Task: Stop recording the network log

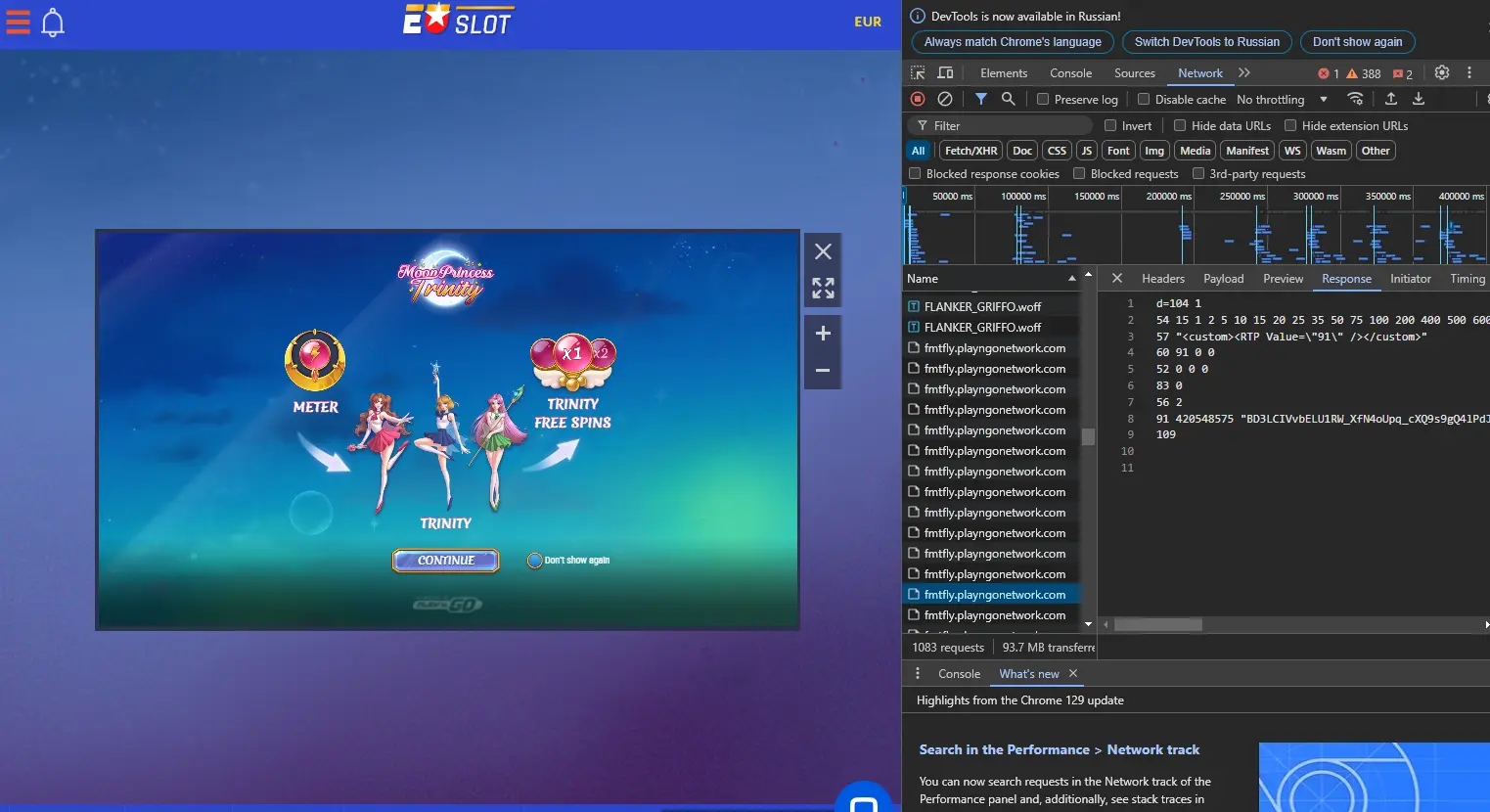Action: 918,99
